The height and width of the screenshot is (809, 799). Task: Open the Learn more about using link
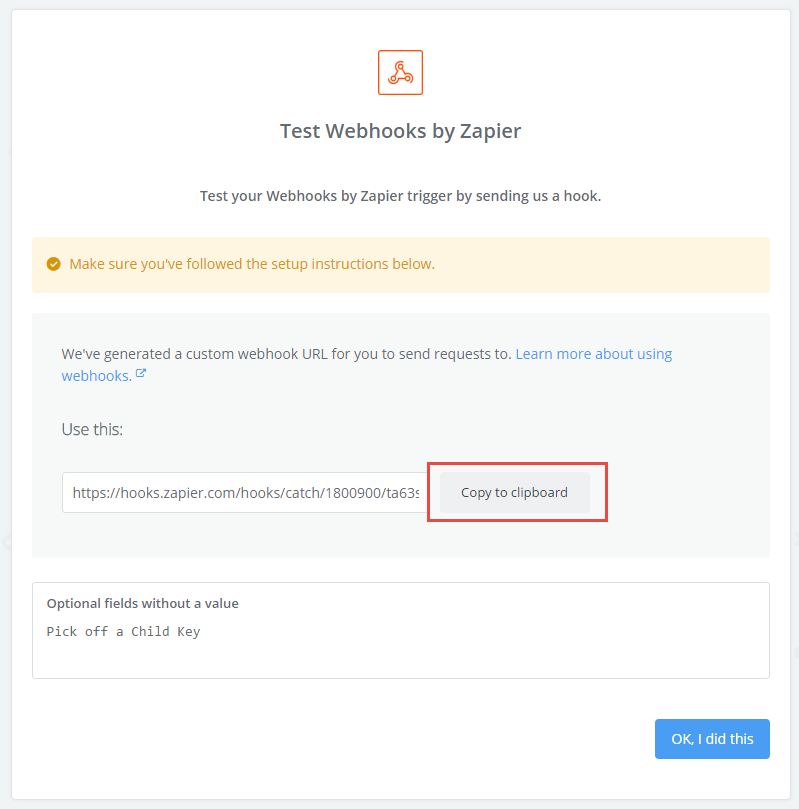594,354
